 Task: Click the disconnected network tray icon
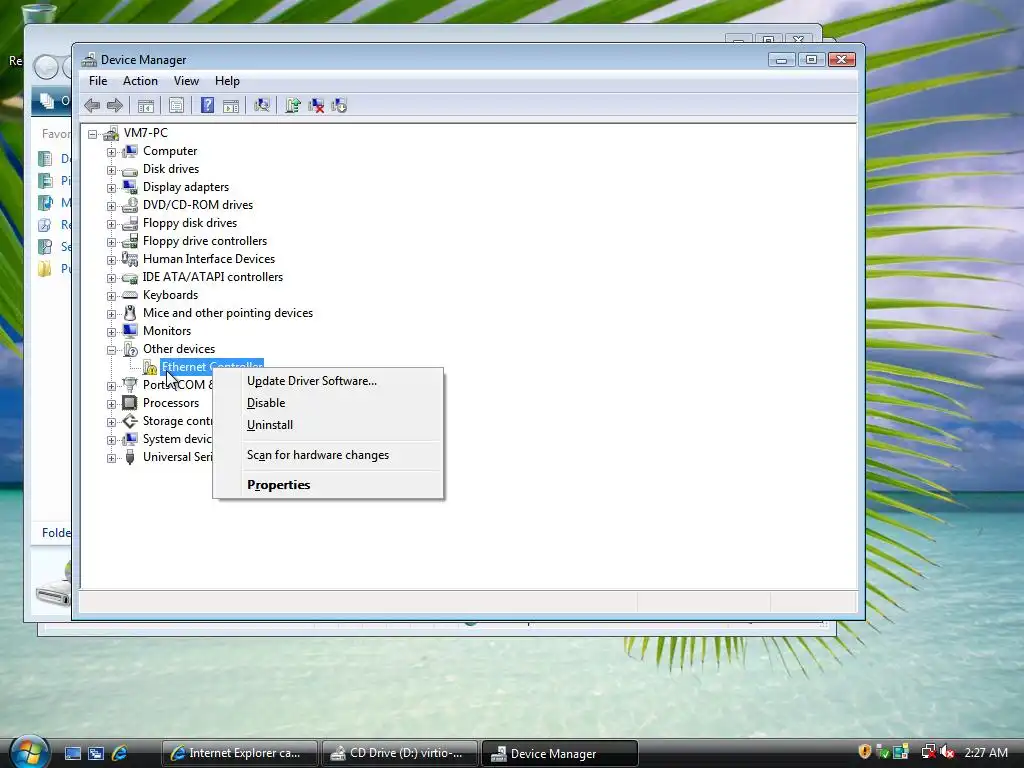[x=928, y=752]
